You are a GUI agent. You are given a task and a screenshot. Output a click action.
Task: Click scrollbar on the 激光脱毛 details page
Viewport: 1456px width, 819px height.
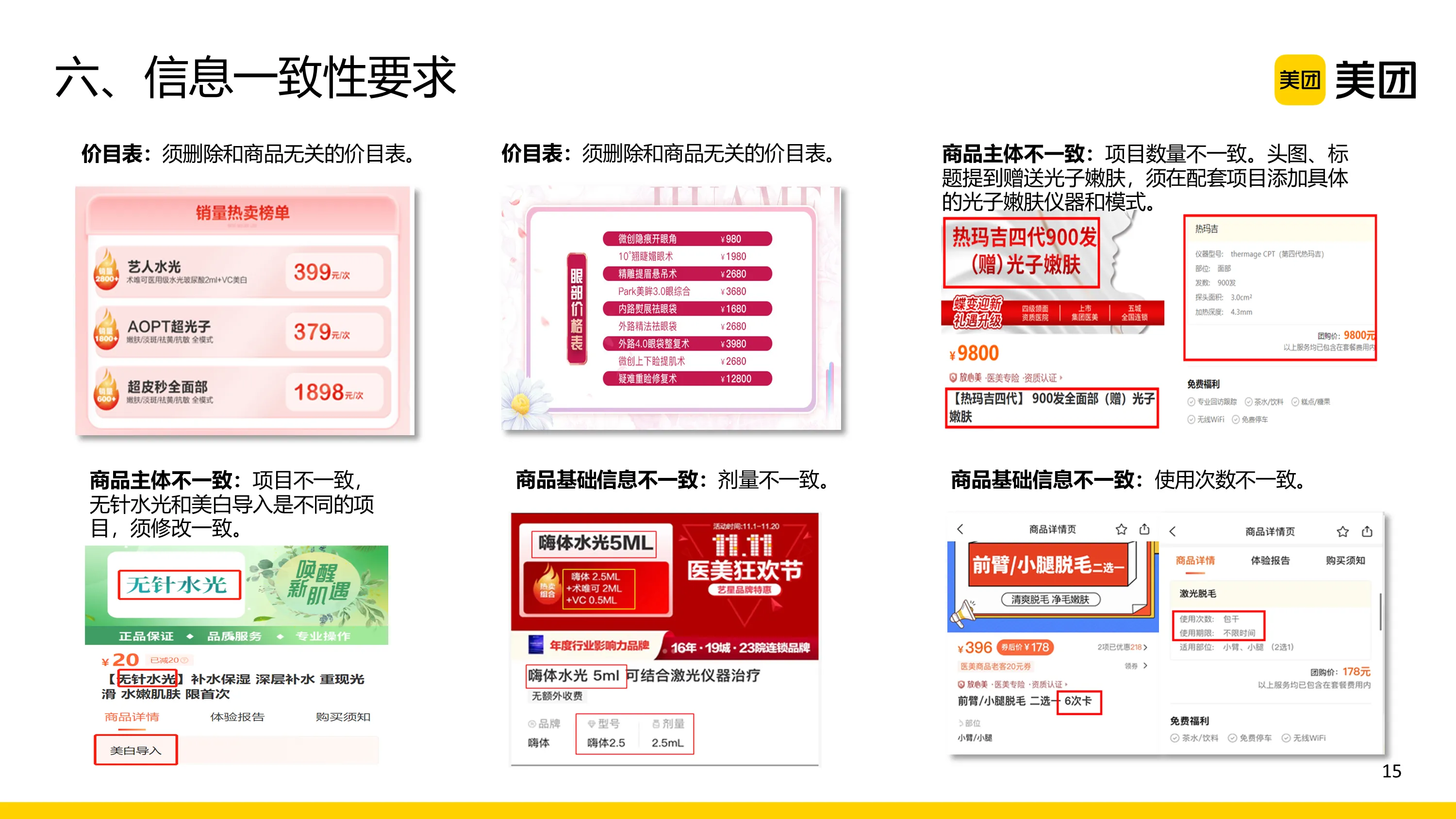[1380, 611]
